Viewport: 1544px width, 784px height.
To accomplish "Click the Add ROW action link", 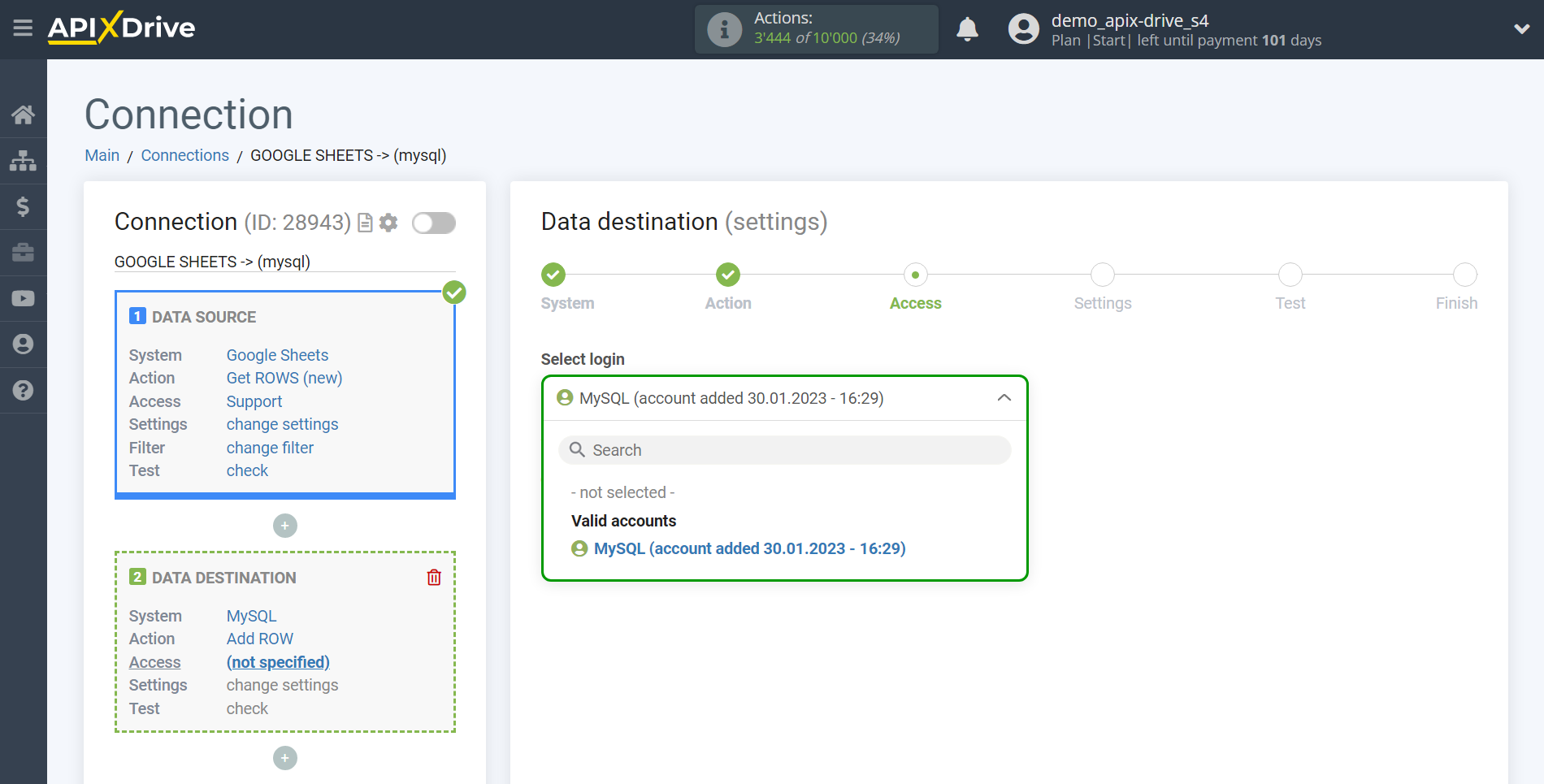I will pos(260,639).
